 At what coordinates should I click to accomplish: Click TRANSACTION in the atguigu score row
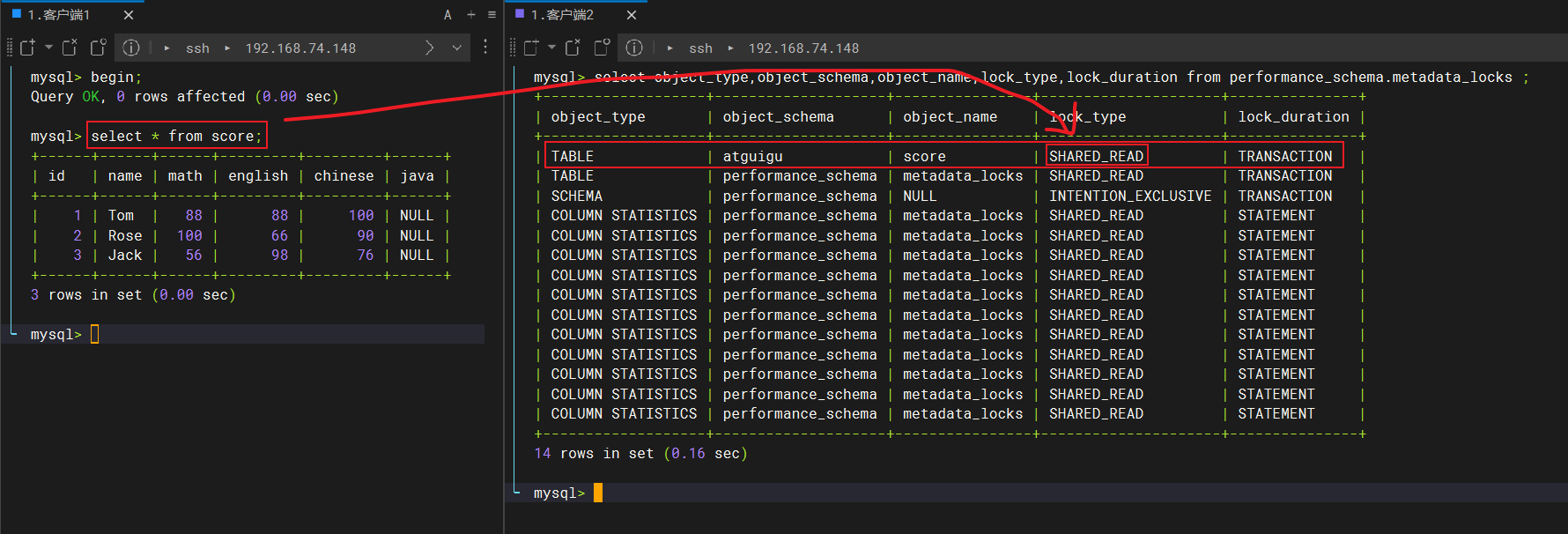click(1285, 156)
